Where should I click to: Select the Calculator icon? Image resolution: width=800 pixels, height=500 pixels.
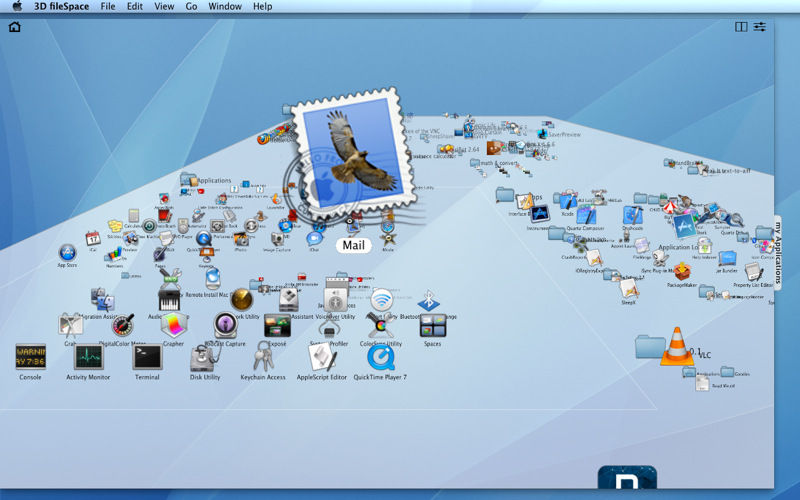point(134,215)
